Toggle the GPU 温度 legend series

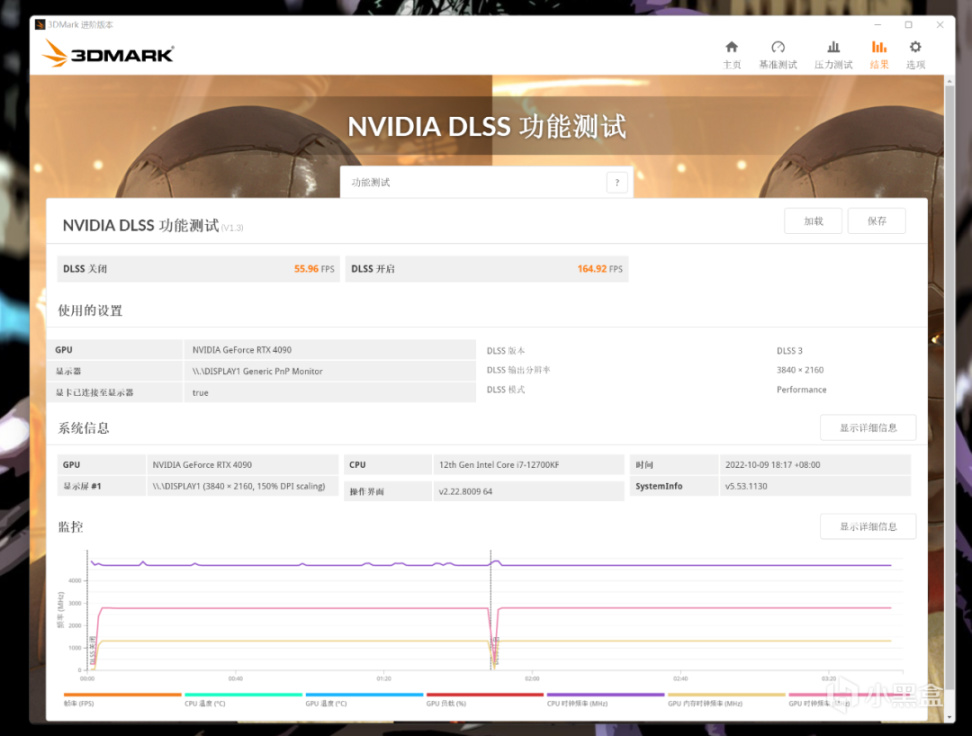(364, 699)
